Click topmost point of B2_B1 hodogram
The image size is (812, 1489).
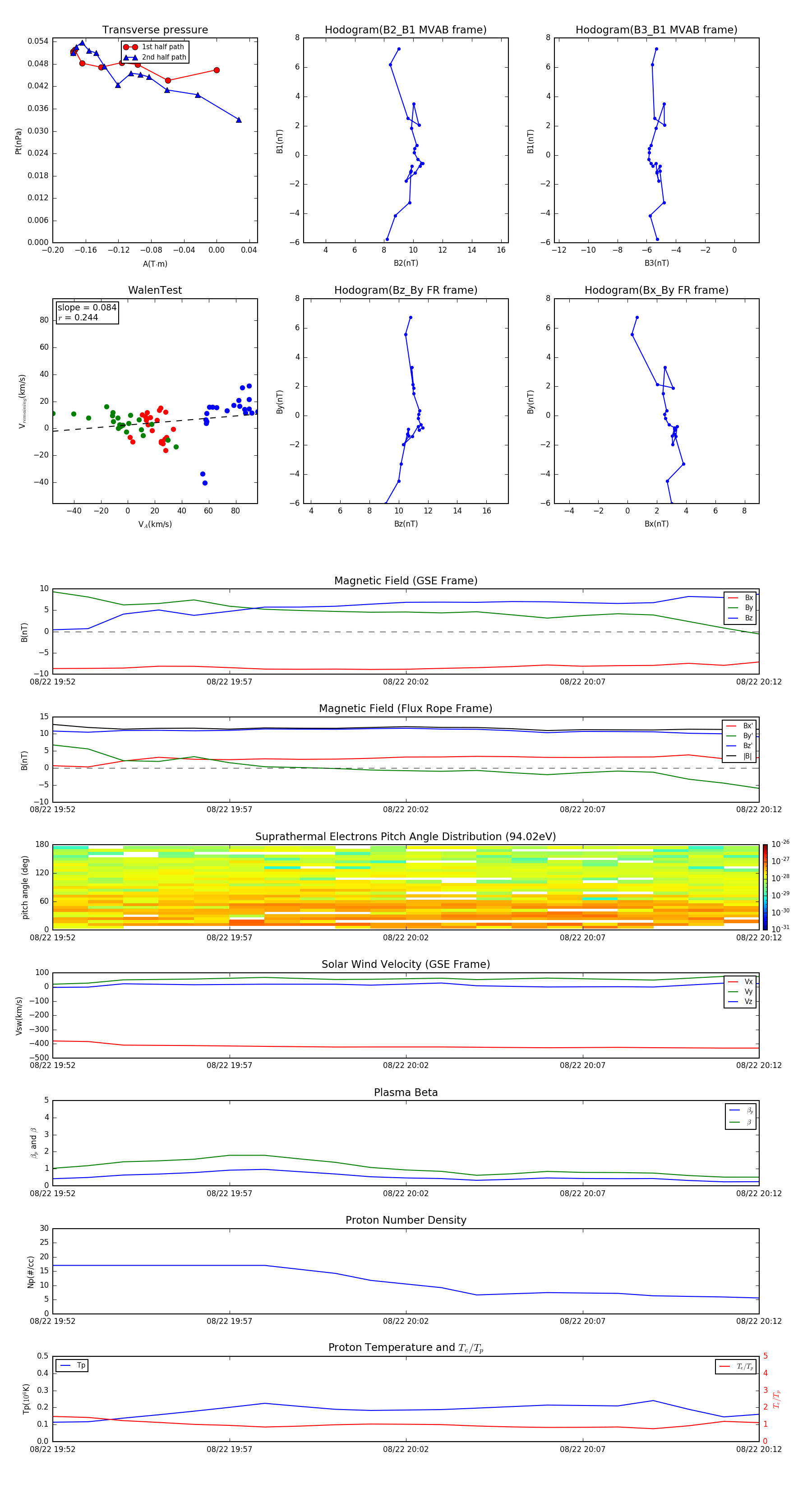pos(399,49)
